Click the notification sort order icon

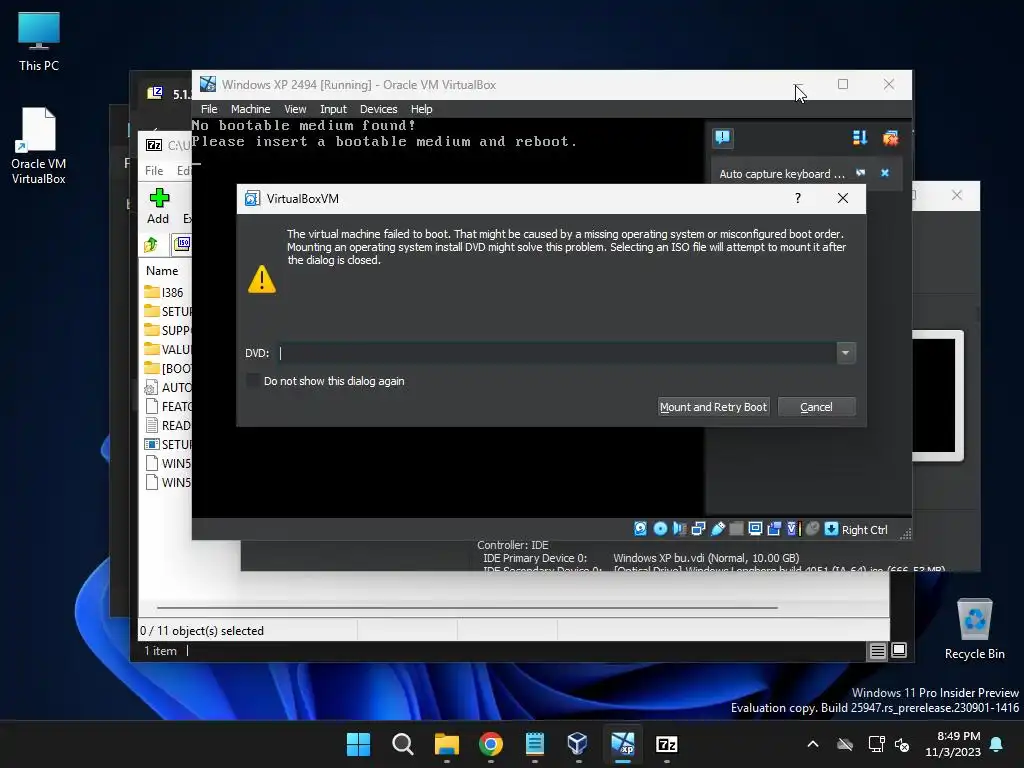[x=859, y=137]
